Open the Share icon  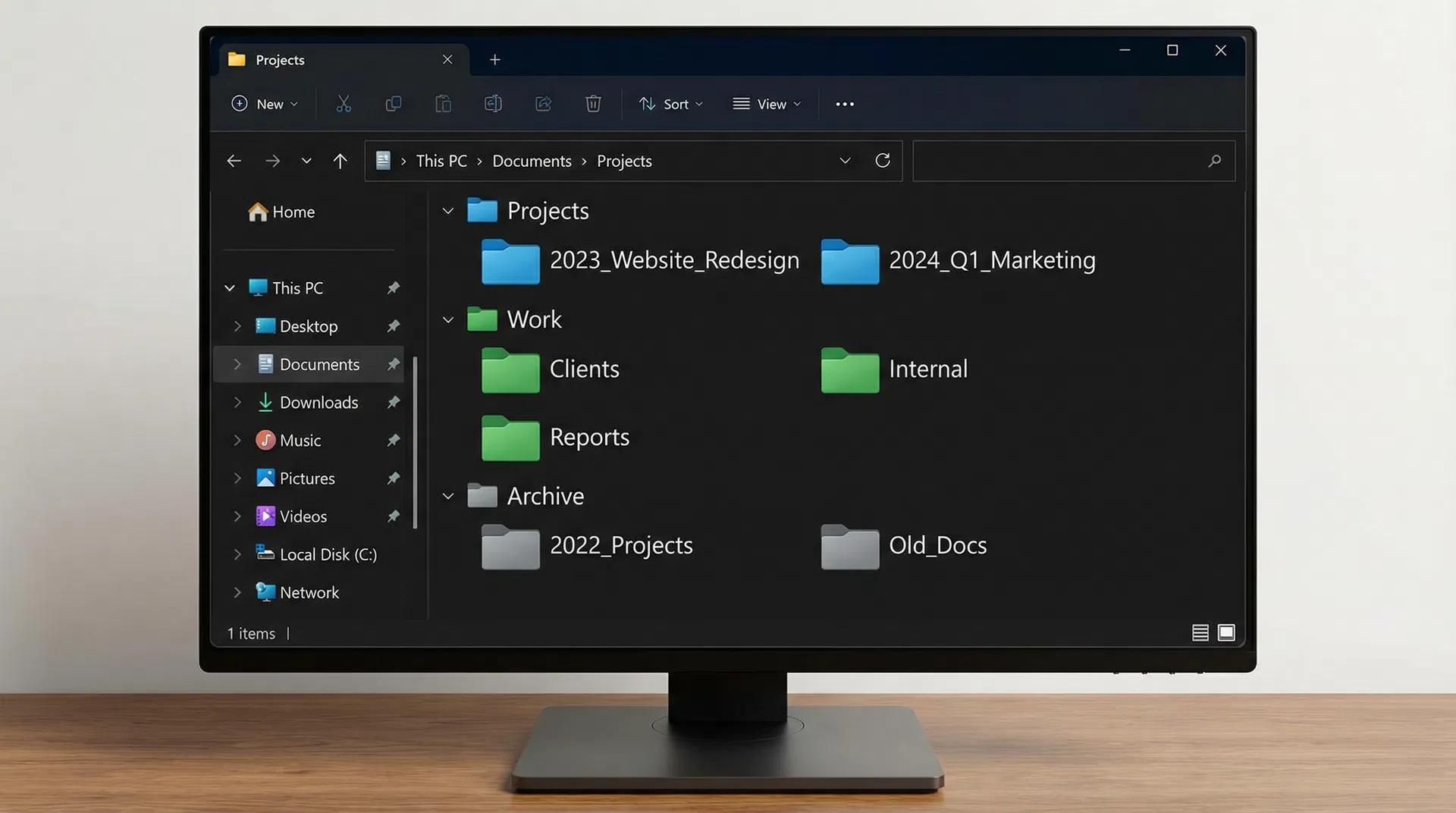[543, 104]
